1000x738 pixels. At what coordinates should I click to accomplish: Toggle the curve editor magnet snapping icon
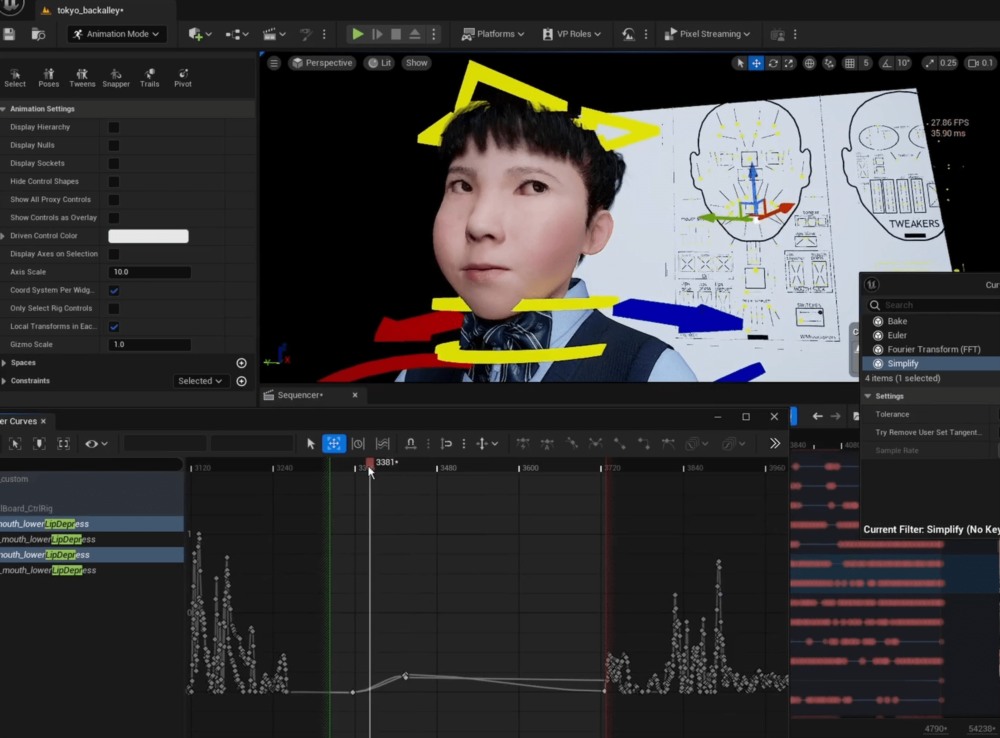tap(411, 443)
